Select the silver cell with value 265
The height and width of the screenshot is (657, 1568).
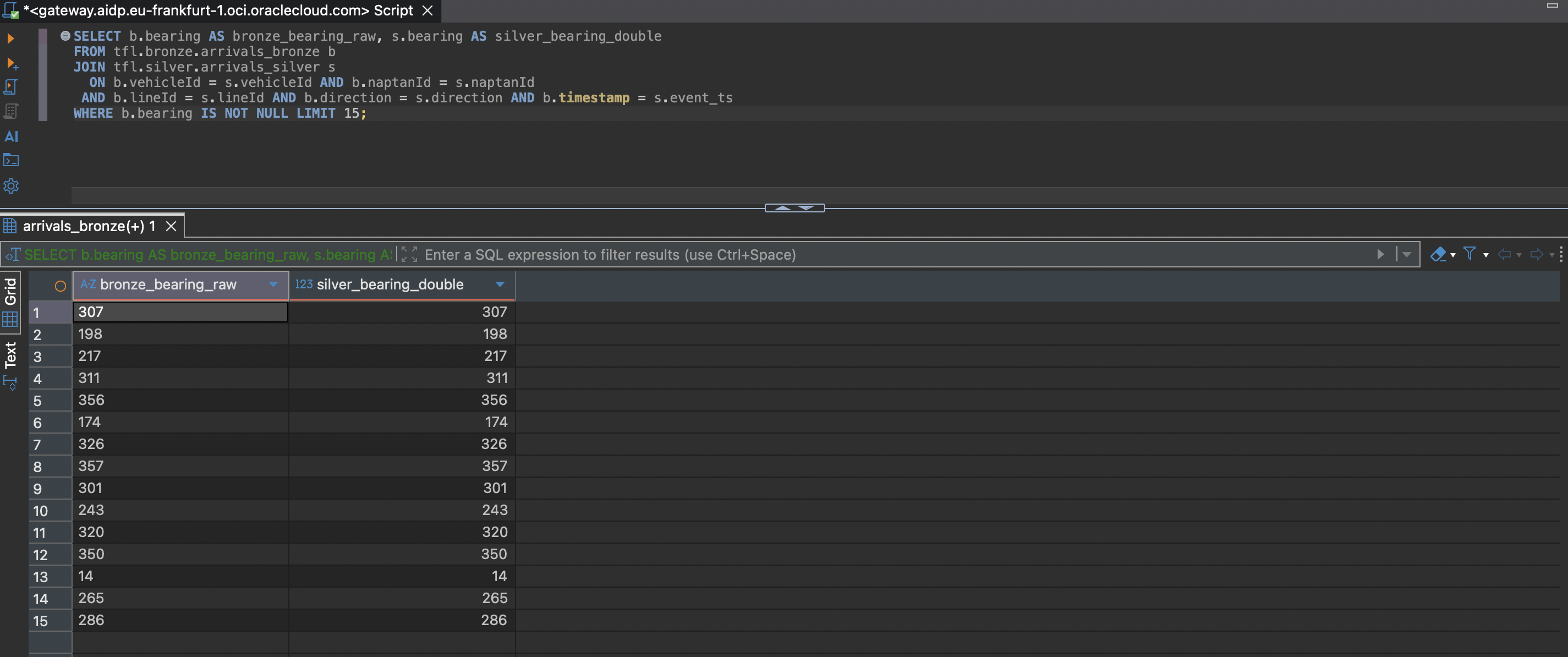click(x=402, y=598)
